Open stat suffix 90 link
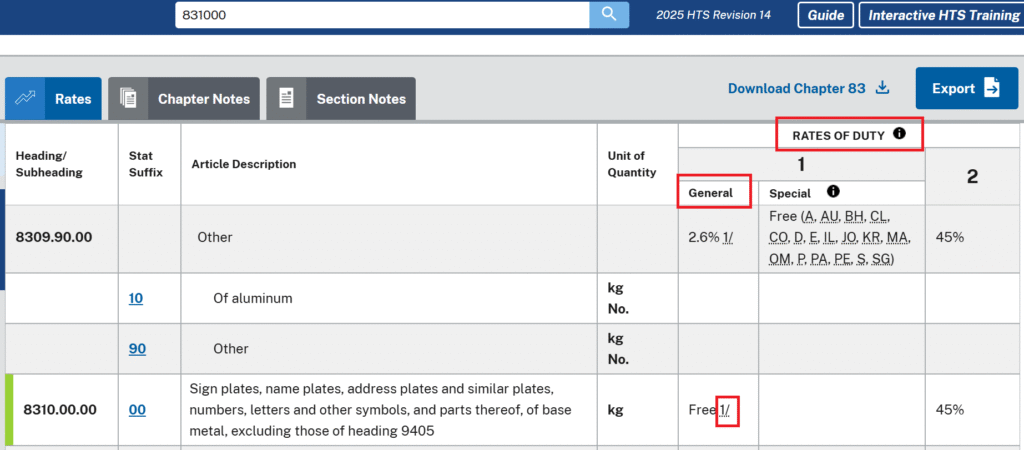Screen dimensions: 1024x450 [x=137, y=349]
